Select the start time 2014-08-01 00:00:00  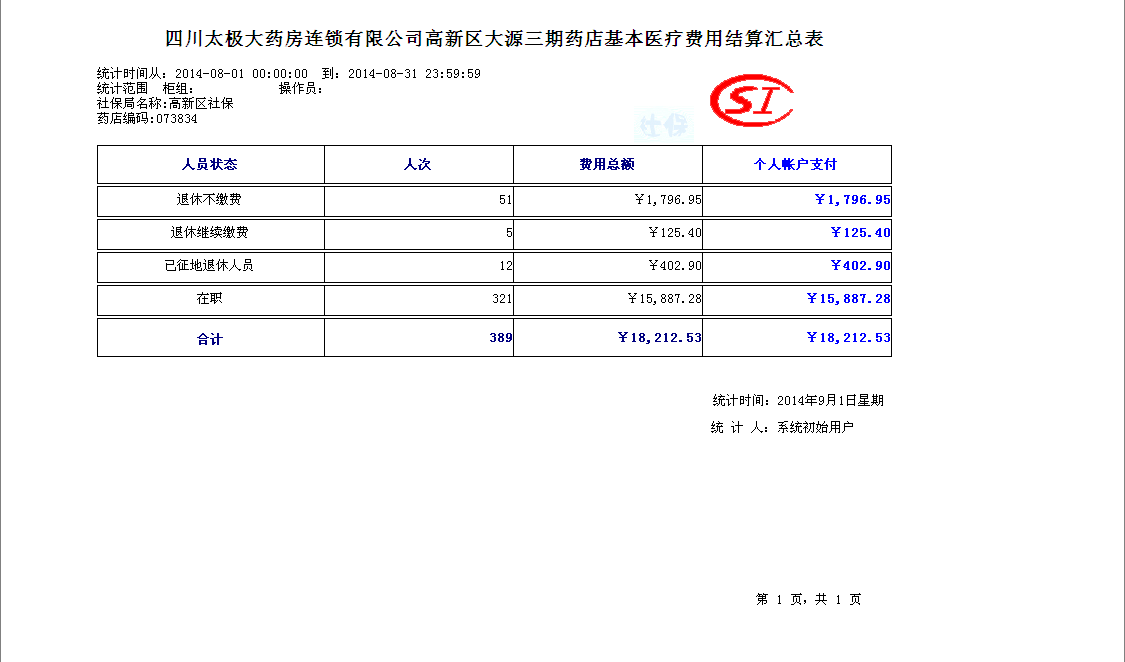pos(241,73)
